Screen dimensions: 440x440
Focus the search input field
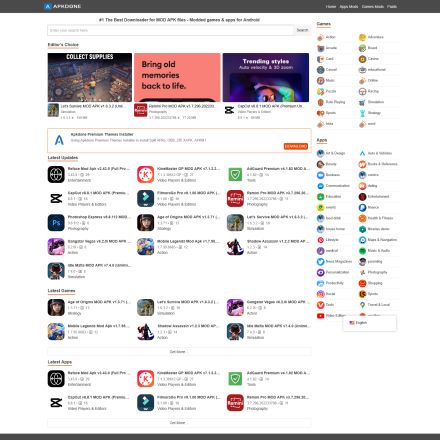pos(171,30)
